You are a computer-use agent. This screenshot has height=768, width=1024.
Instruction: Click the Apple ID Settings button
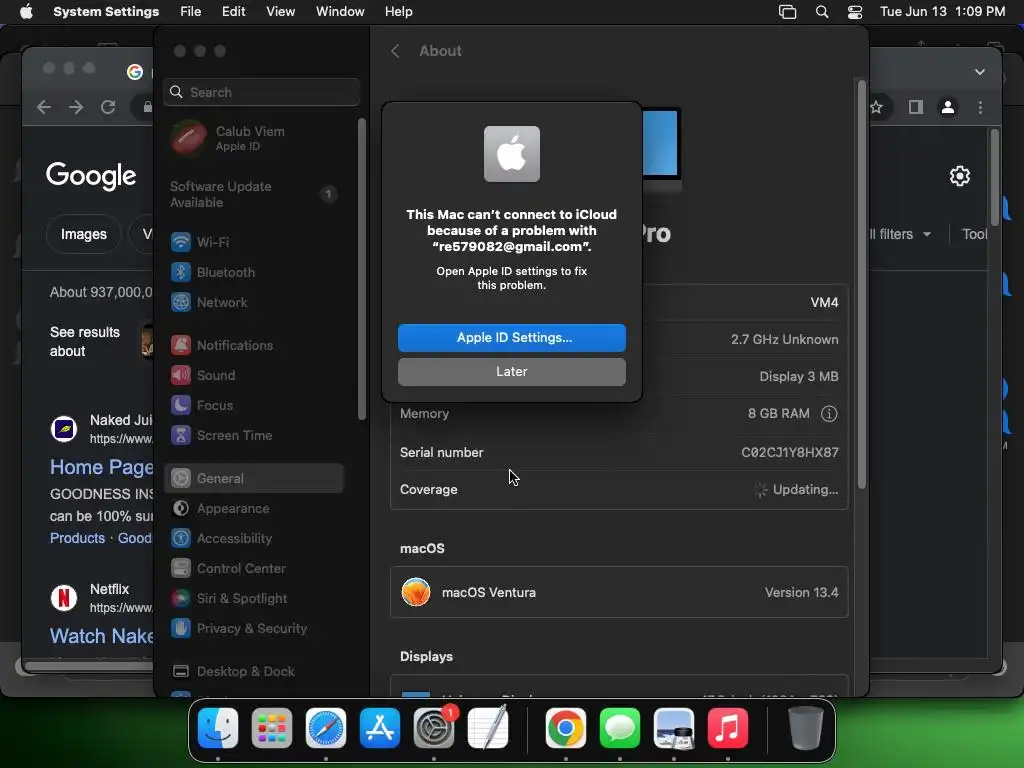pos(512,338)
